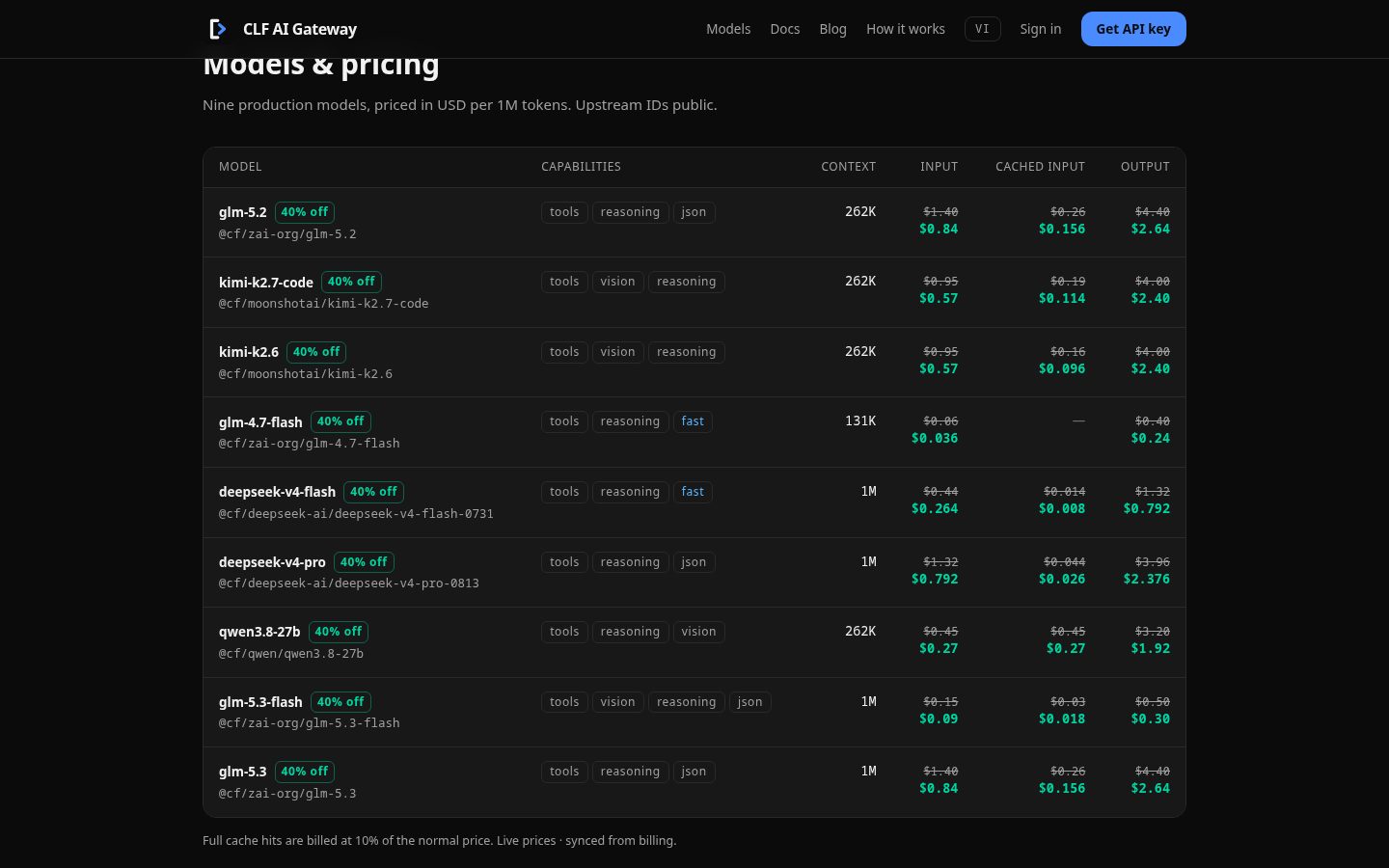This screenshot has width=1389, height=868.
Task: Click the vision tag on the kimi-k2.7-code row
Action: click(617, 282)
